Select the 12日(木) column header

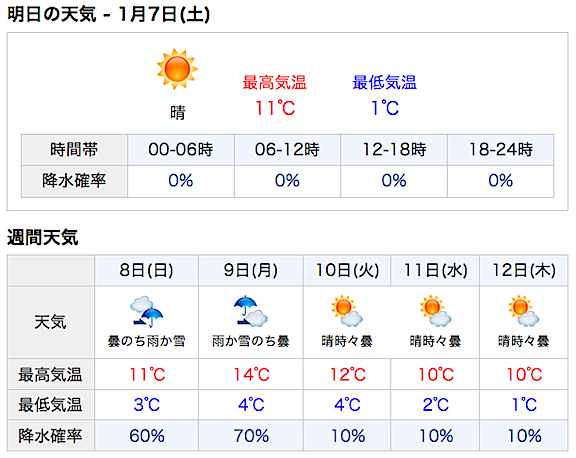click(x=524, y=270)
